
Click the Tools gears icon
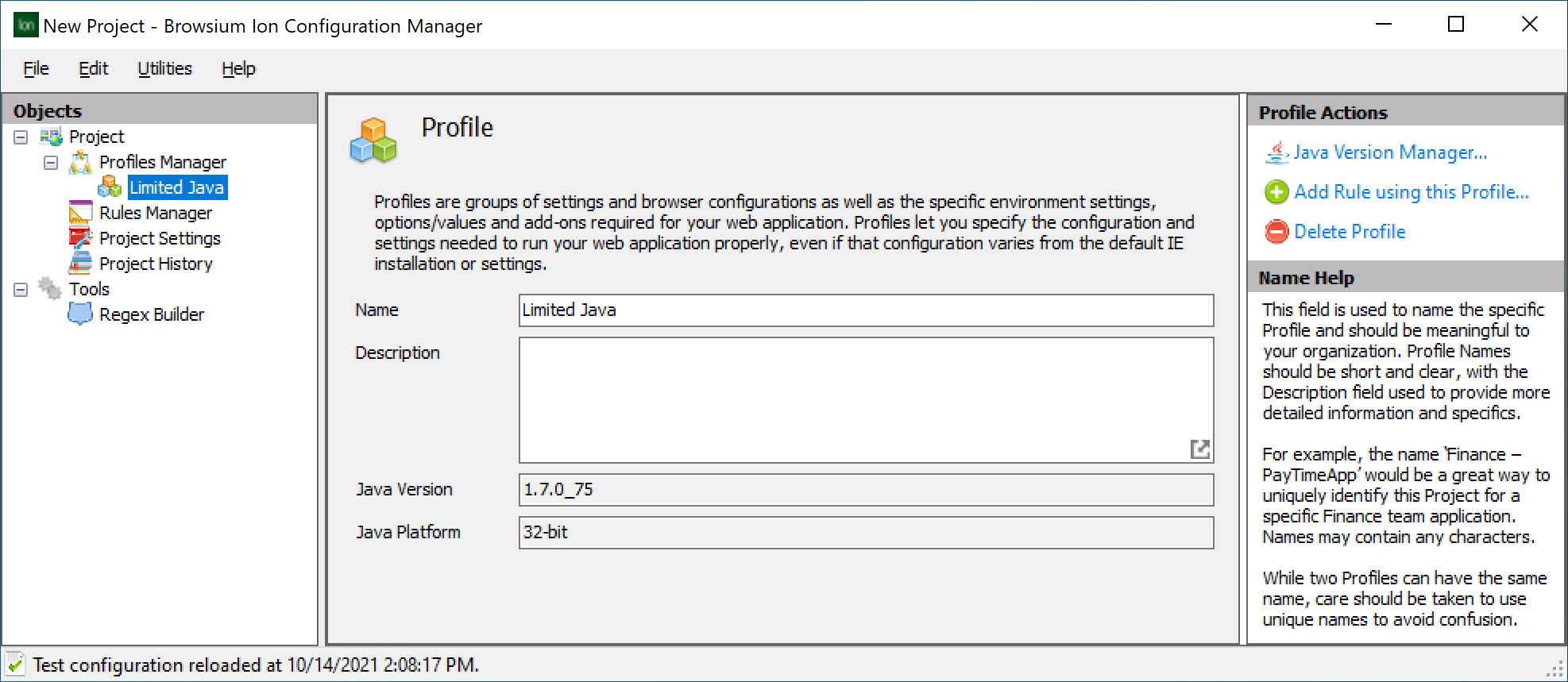(50, 288)
